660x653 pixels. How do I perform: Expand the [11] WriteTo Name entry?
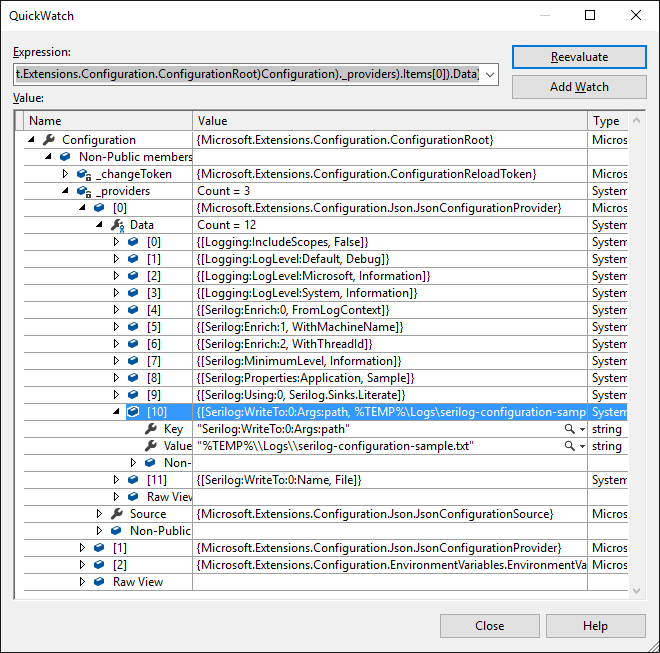click(x=117, y=480)
